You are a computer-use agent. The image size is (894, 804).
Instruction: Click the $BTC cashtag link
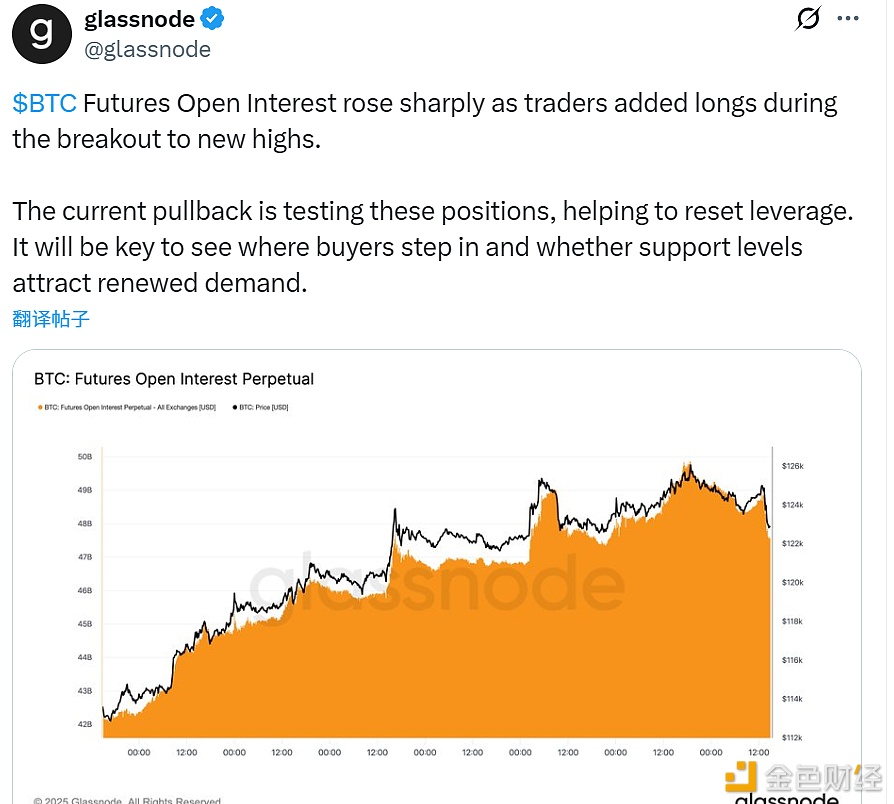pyautogui.click(x=44, y=103)
